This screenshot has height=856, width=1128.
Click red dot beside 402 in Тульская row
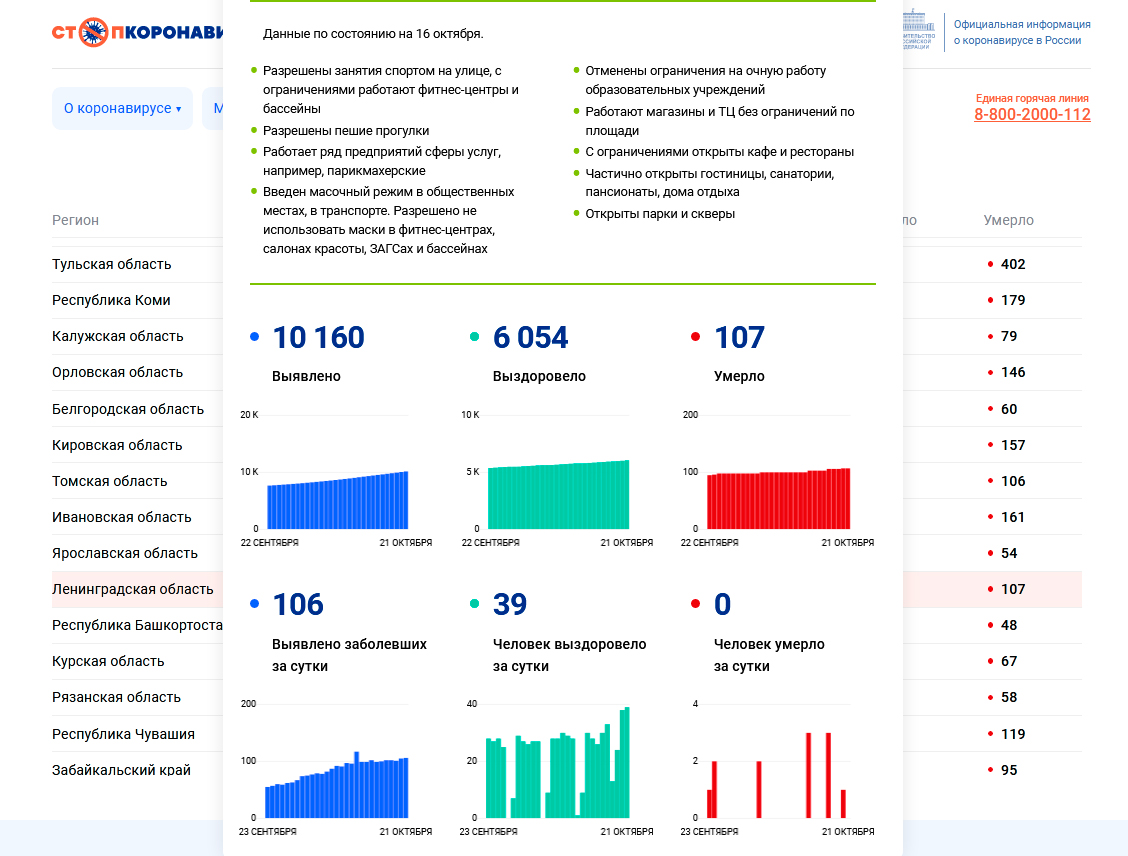pyautogui.click(x=990, y=264)
